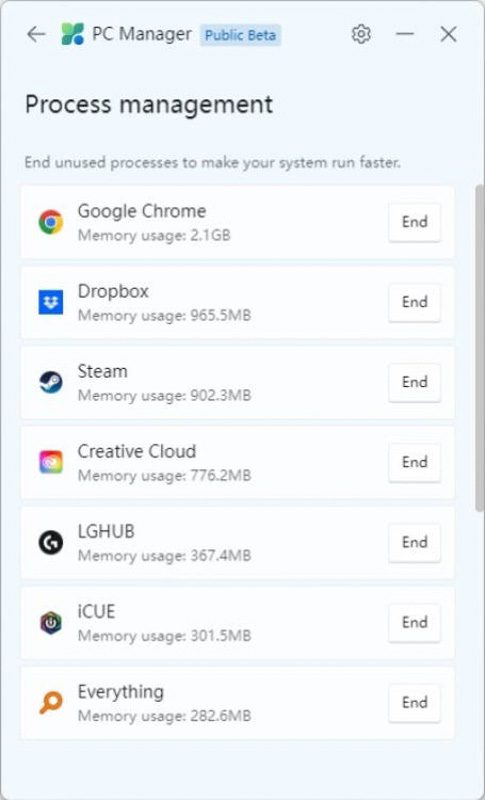The image size is (485, 800).
Task: Select the iCUE icon
Action: 51,623
